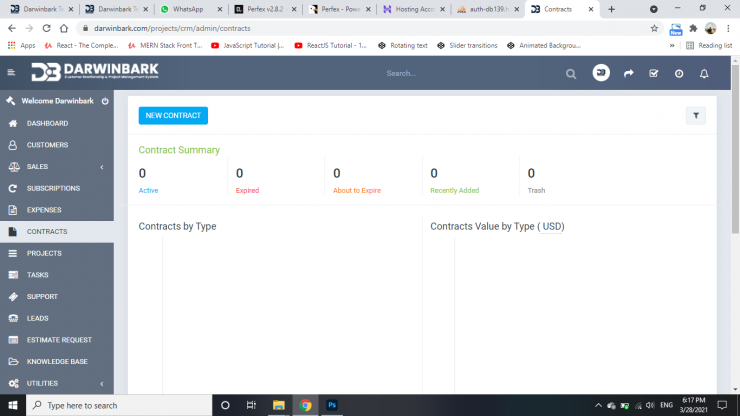Image resolution: width=740 pixels, height=416 pixels.
Task: Click the Contracts file icon
Action: click(13, 231)
